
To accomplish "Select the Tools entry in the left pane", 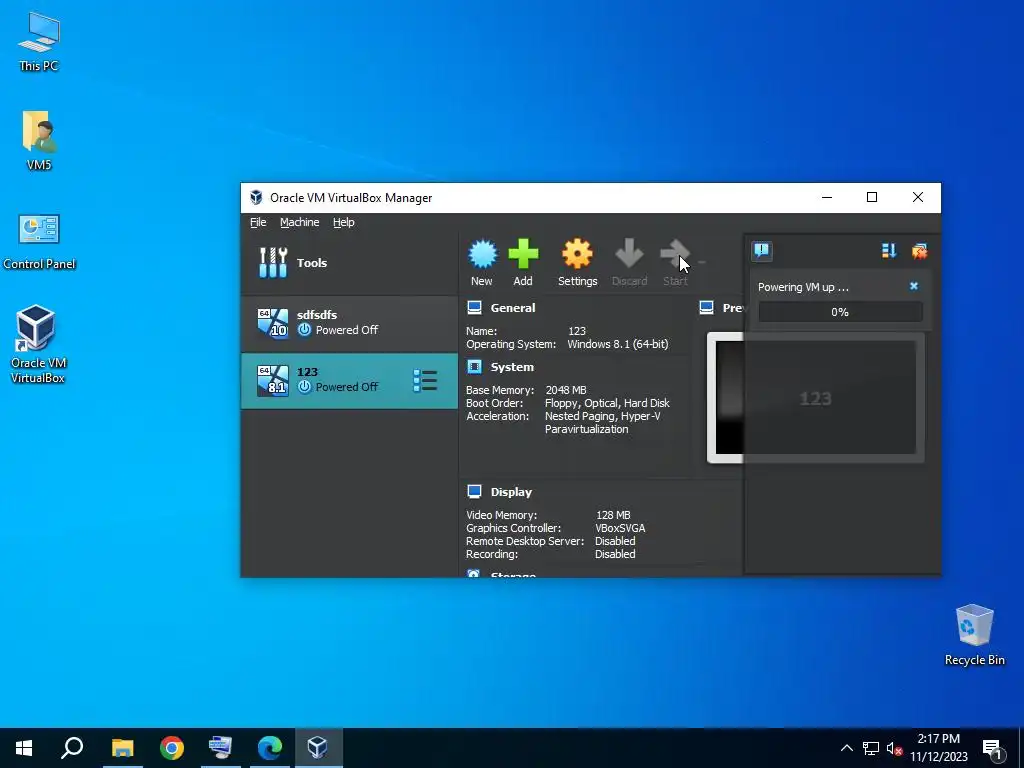I will 349,263.
